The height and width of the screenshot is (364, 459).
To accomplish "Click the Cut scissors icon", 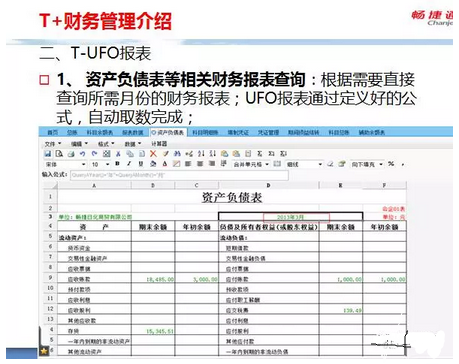I will pos(118,154).
